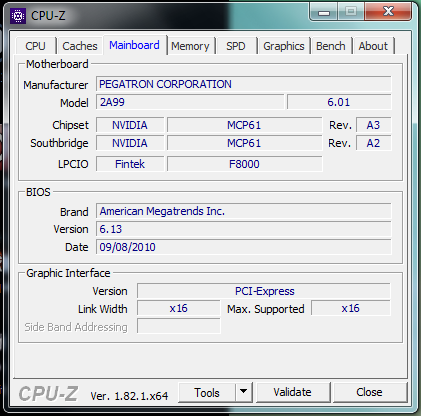This screenshot has height=416, width=421.
Task: Click the Chipset MCP61 value
Action: [245, 125]
